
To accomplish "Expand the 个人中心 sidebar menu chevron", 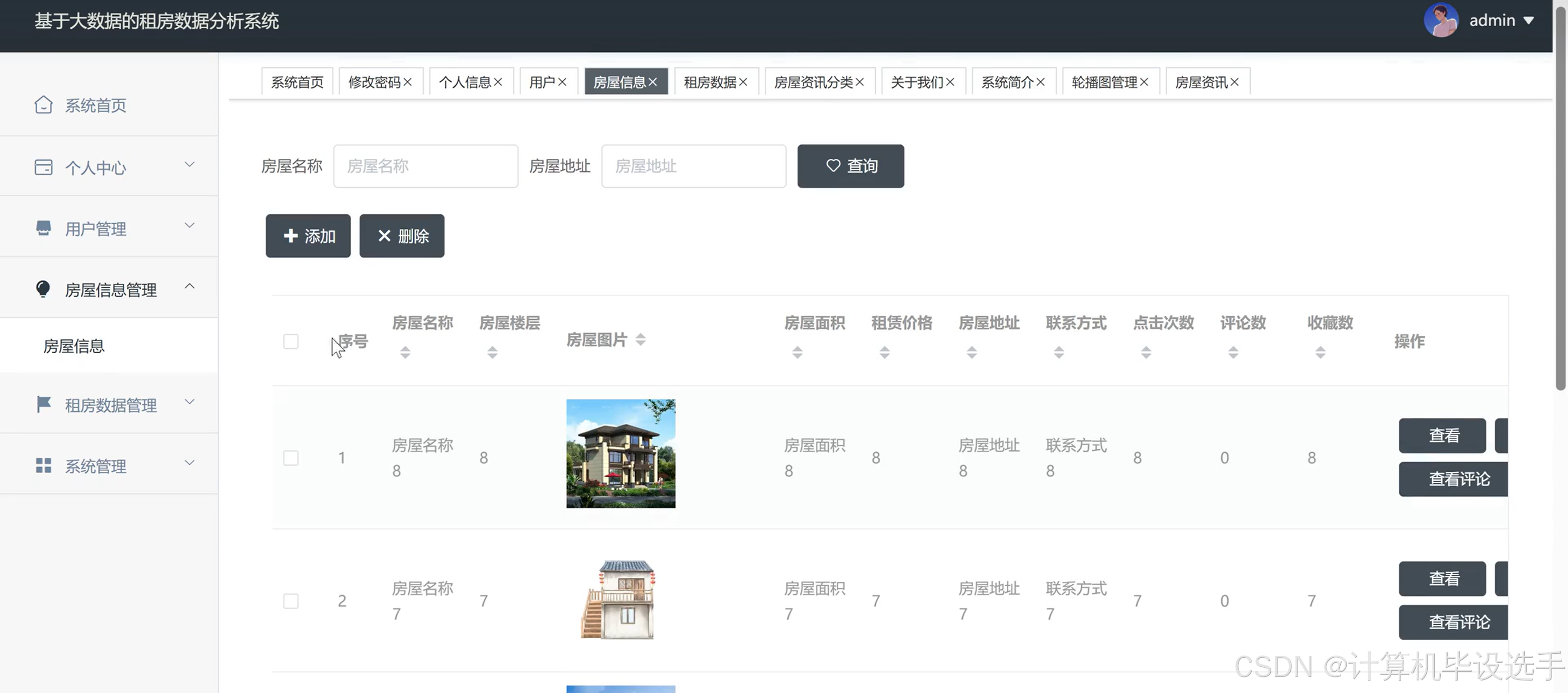I will (189, 164).
